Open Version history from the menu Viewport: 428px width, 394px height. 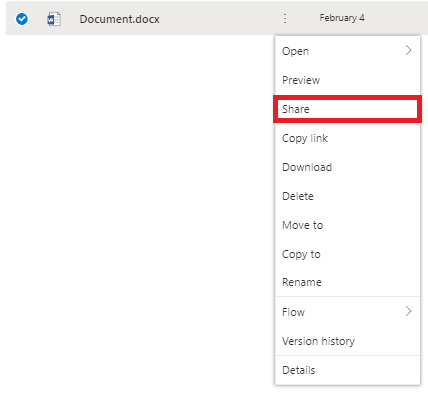click(347, 341)
